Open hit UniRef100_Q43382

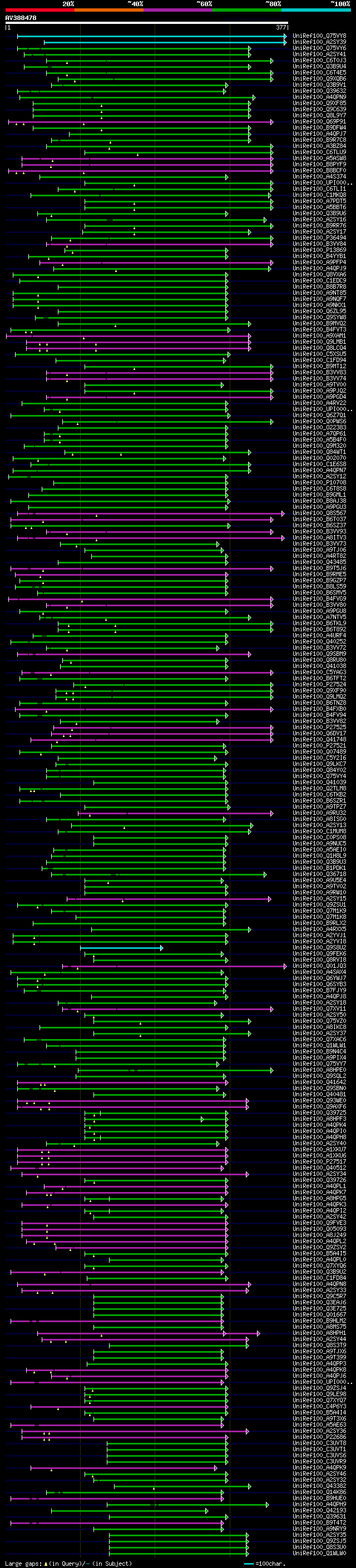click(x=319, y=1486)
